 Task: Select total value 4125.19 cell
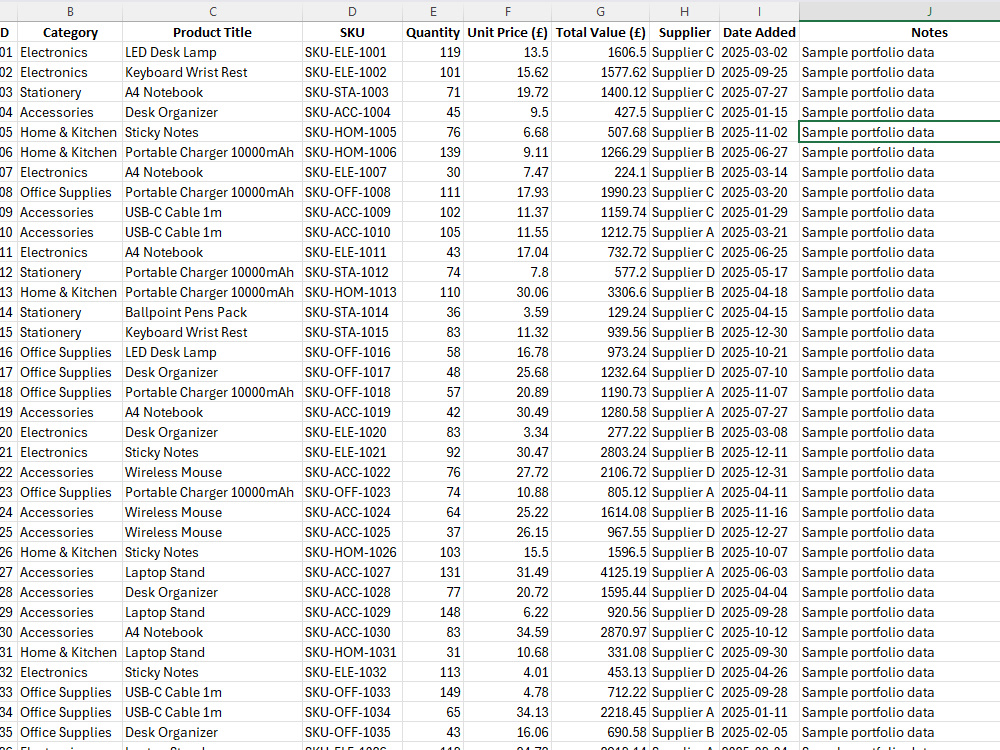pyautogui.click(x=600, y=572)
